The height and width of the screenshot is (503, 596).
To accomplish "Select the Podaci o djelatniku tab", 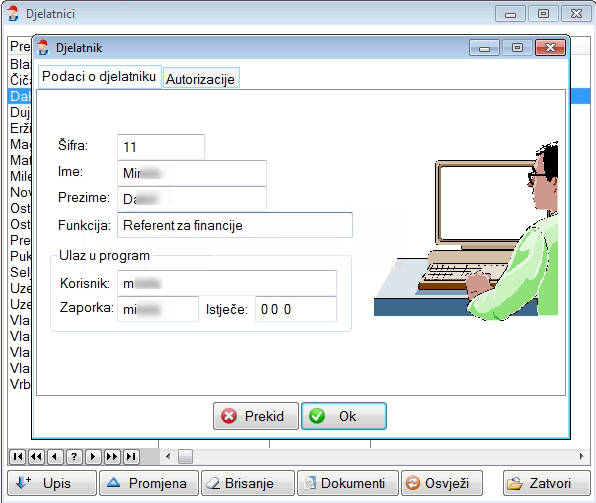I will coord(100,77).
